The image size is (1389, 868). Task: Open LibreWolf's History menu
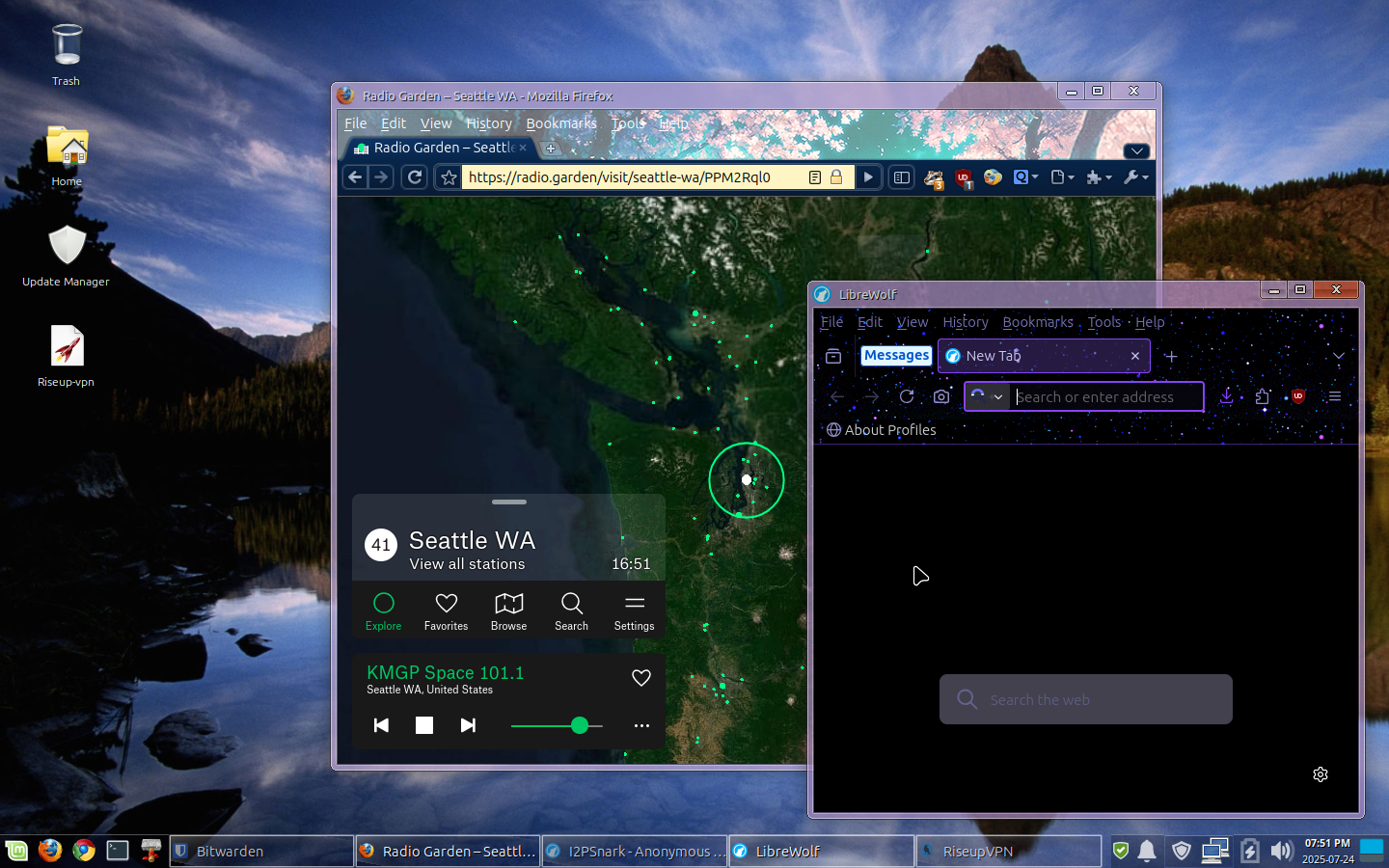click(x=965, y=322)
